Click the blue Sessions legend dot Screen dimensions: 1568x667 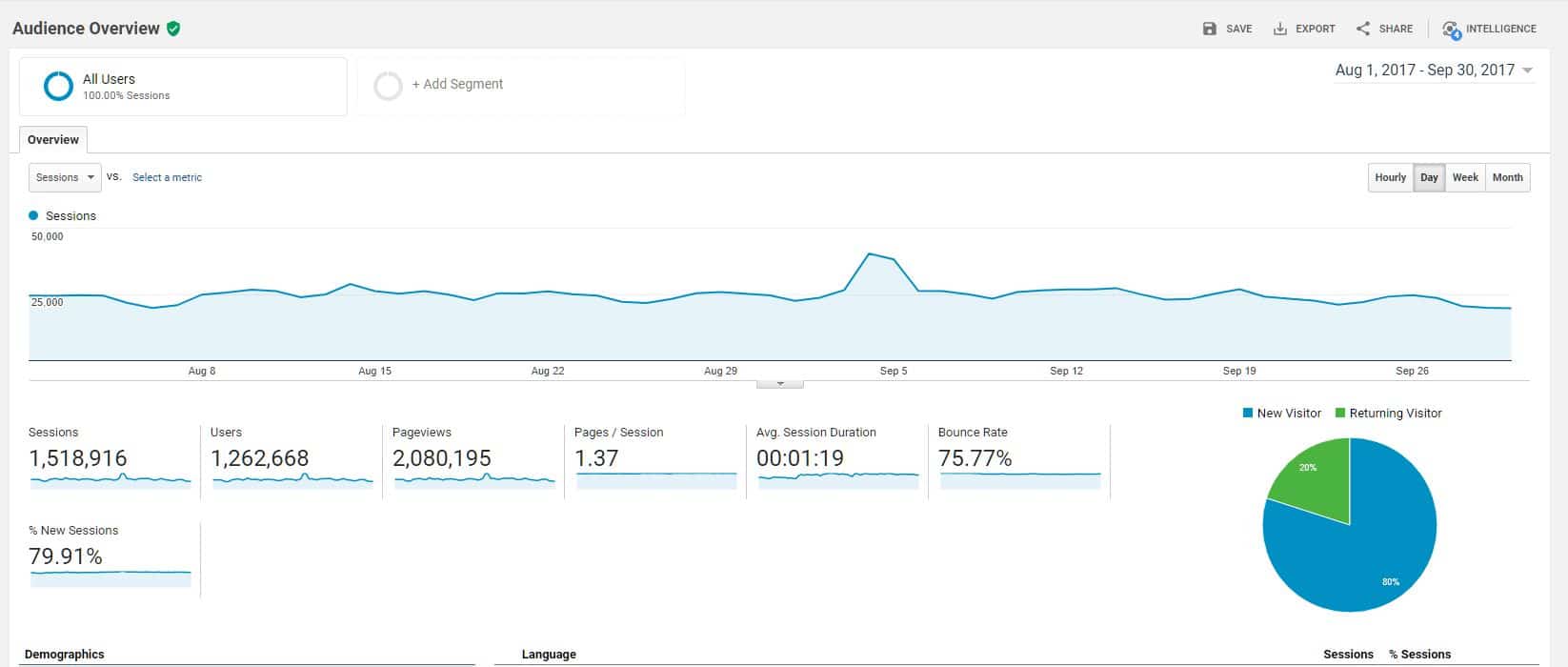[x=34, y=216]
